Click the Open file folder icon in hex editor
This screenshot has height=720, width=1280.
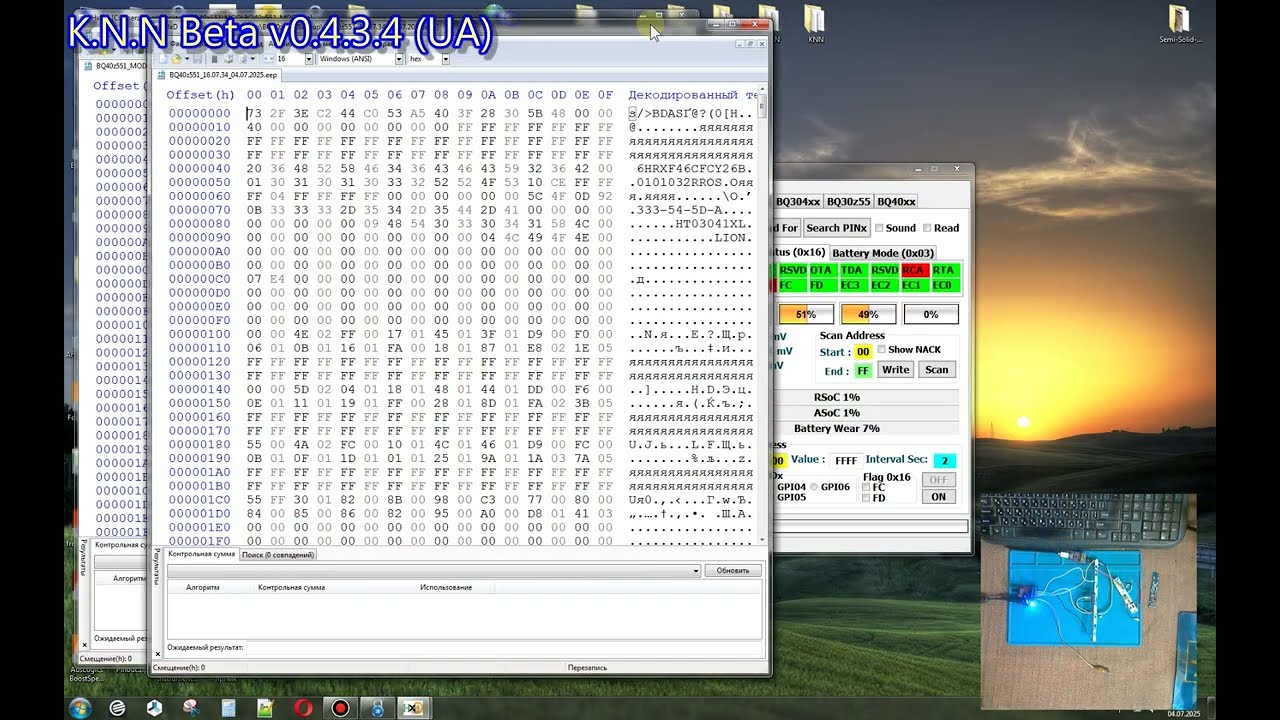coord(174,59)
